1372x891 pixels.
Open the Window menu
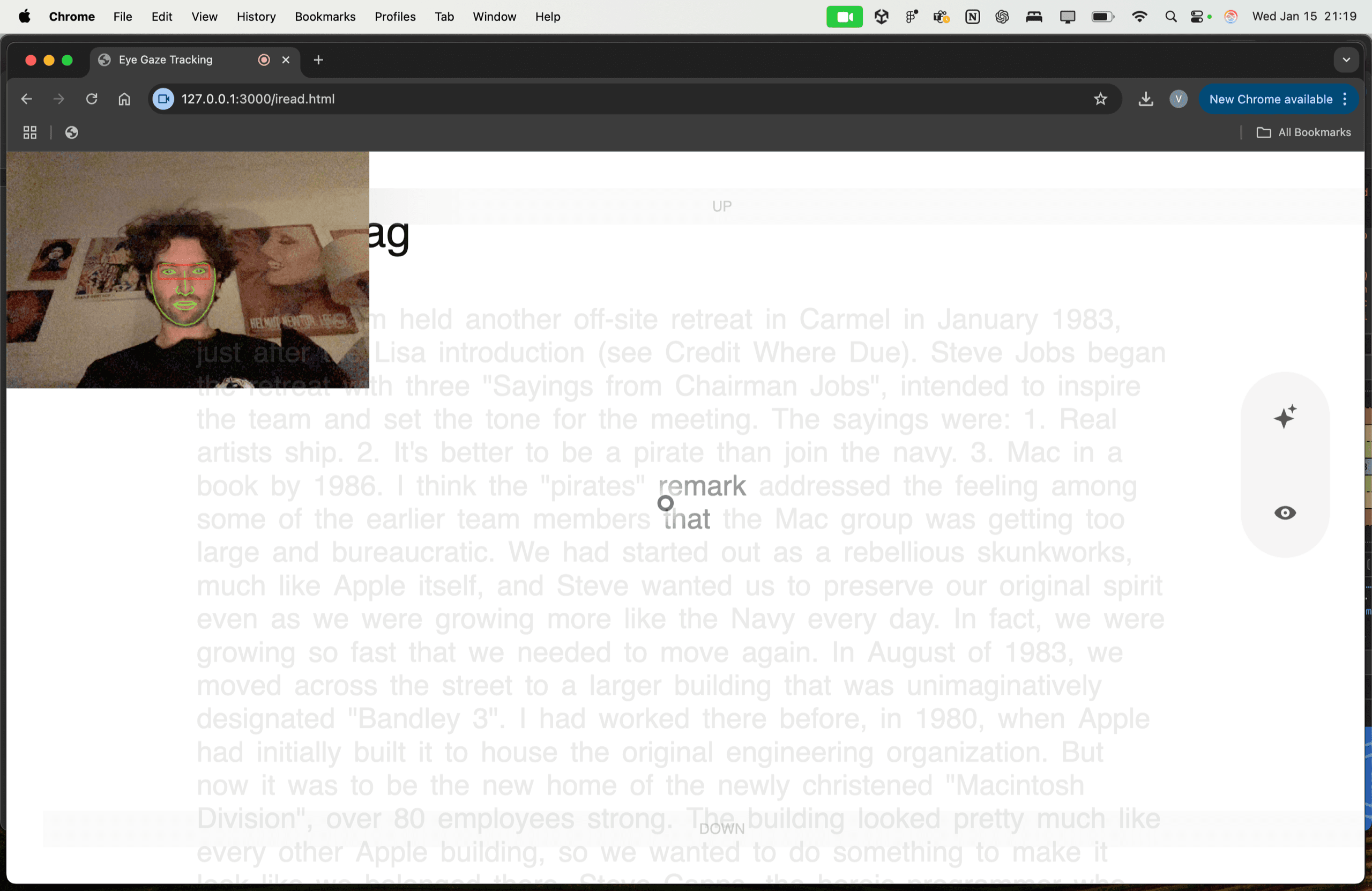coord(495,17)
